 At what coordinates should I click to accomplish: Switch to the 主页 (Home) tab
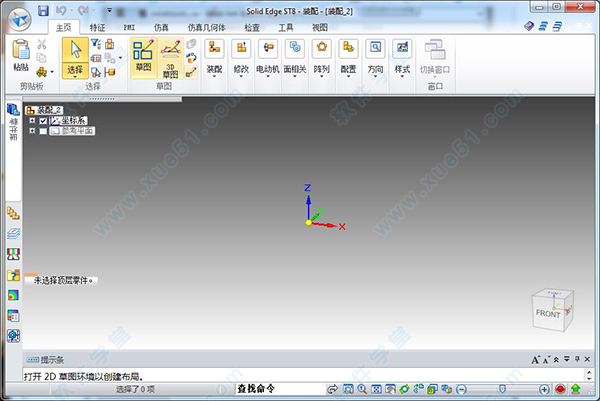(x=64, y=28)
